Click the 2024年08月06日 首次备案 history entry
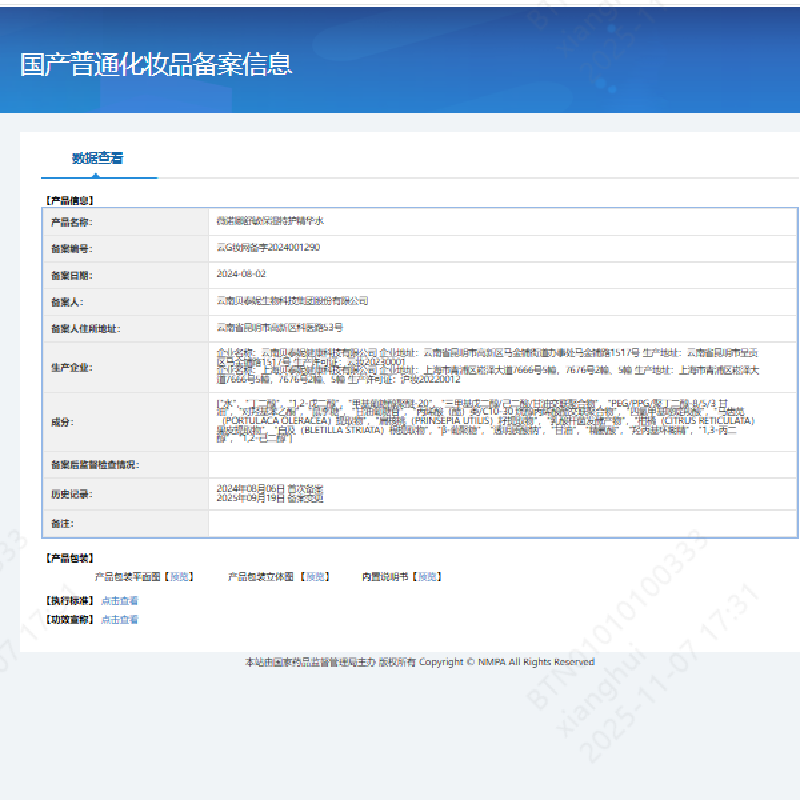The height and width of the screenshot is (800, 800). coord(270,487)
